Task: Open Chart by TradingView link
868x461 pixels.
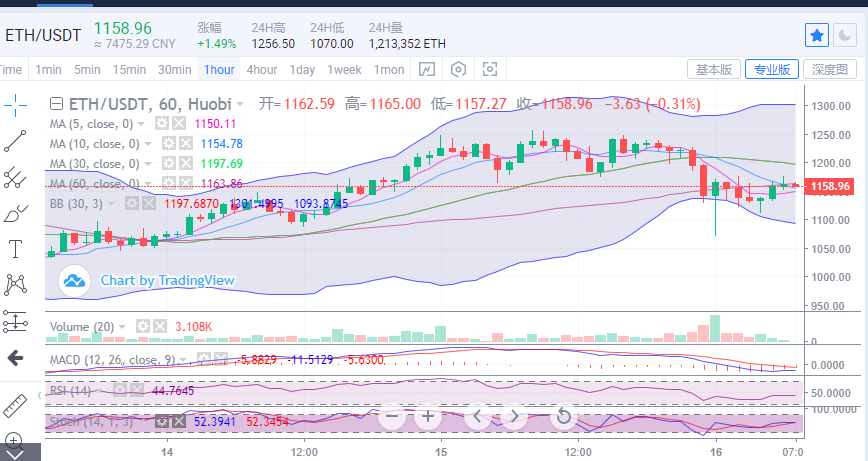Action: [167, 281]
